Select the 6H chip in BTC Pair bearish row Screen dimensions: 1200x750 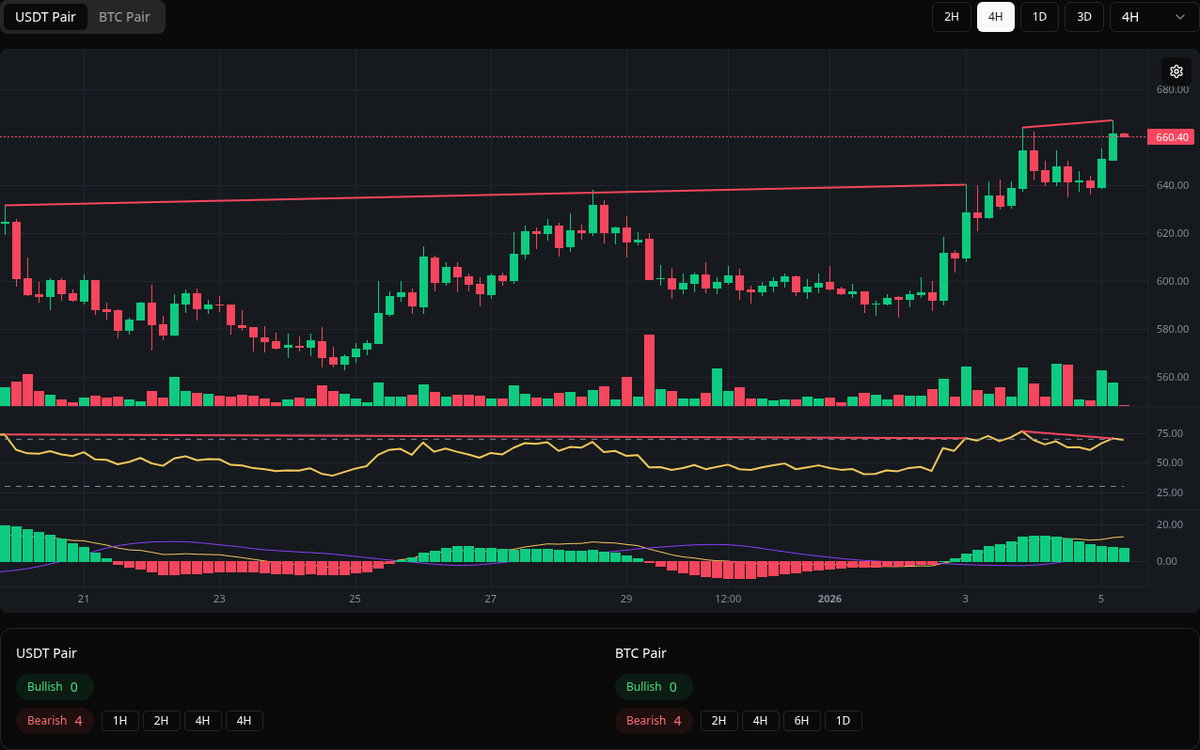click(801, 721)
